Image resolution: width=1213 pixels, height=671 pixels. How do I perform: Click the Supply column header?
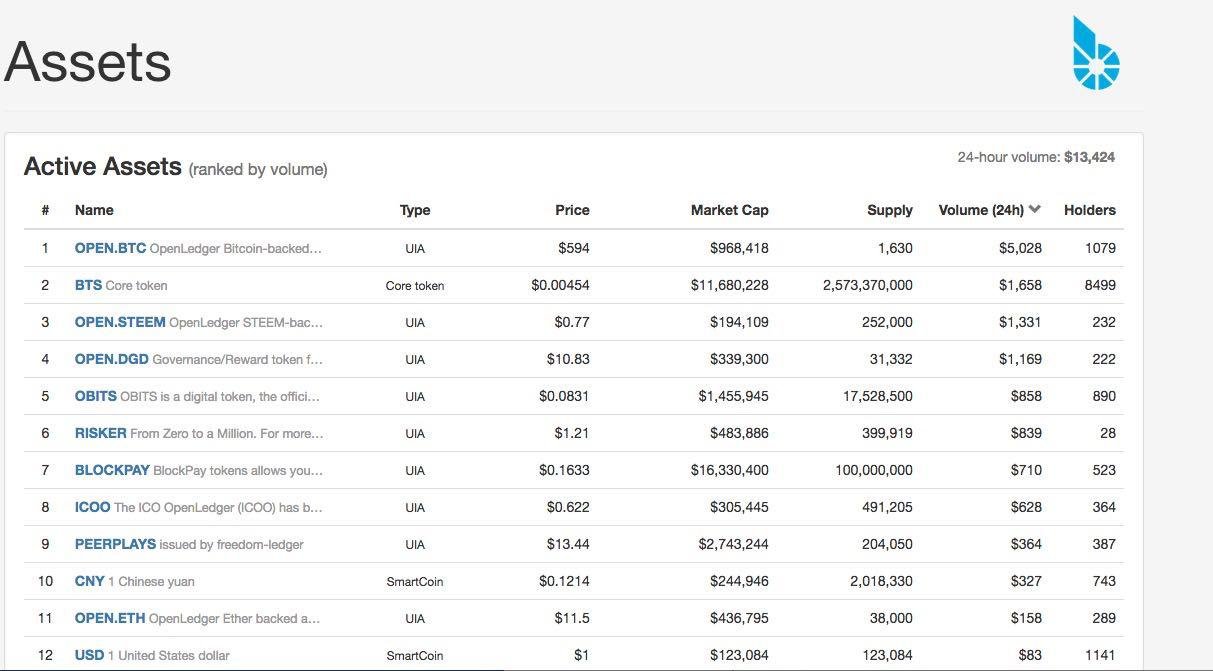point(889,210)
